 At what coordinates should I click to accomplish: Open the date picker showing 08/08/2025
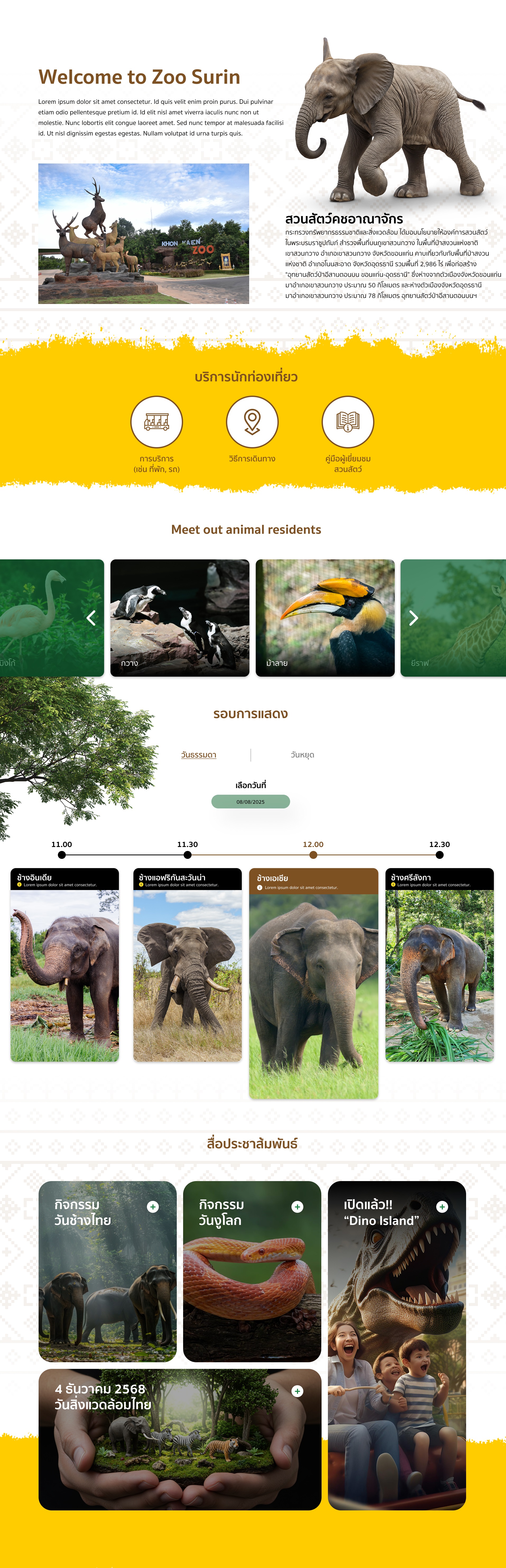[250, 802]
